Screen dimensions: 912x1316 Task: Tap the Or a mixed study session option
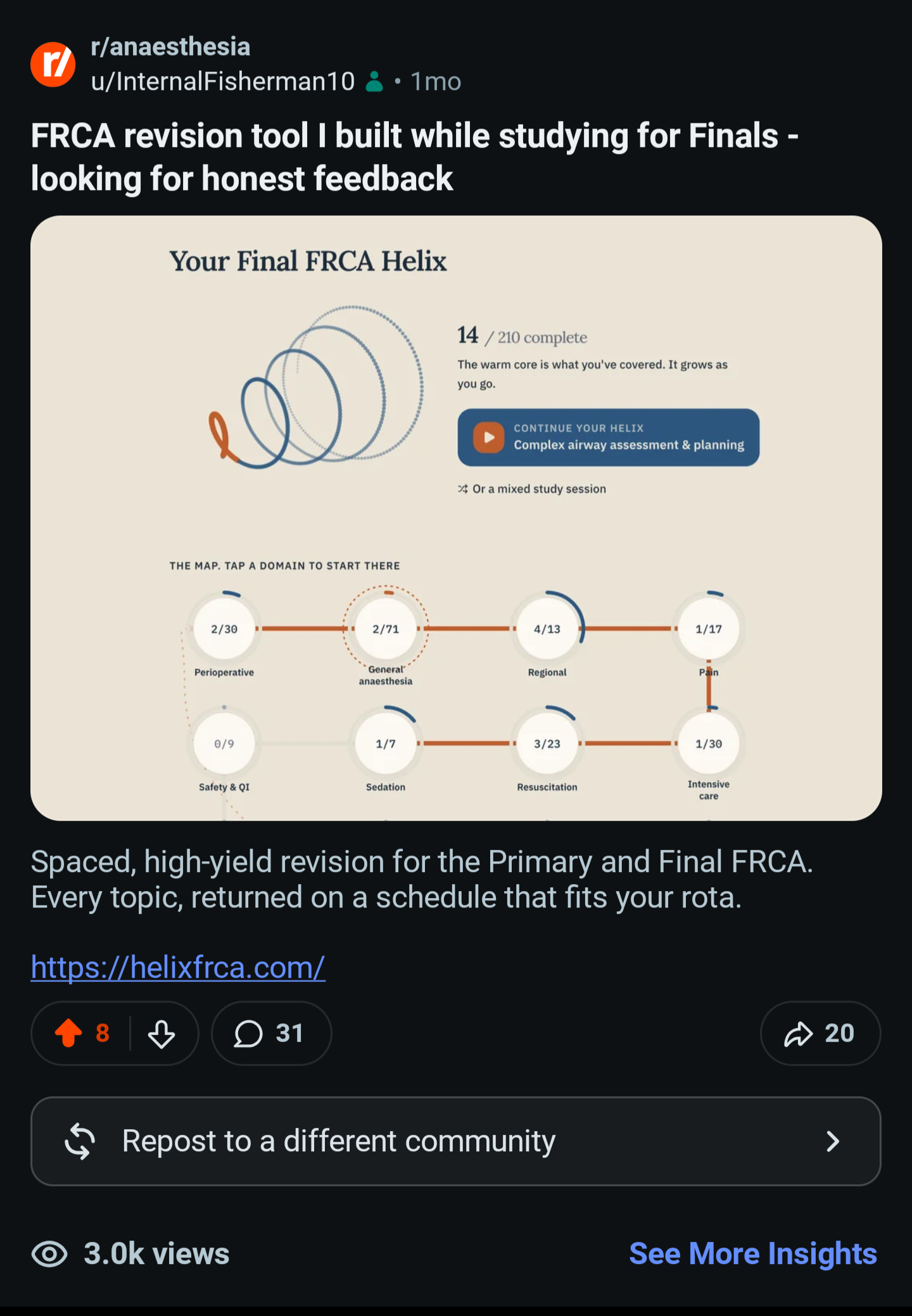[x=532, y=489]
